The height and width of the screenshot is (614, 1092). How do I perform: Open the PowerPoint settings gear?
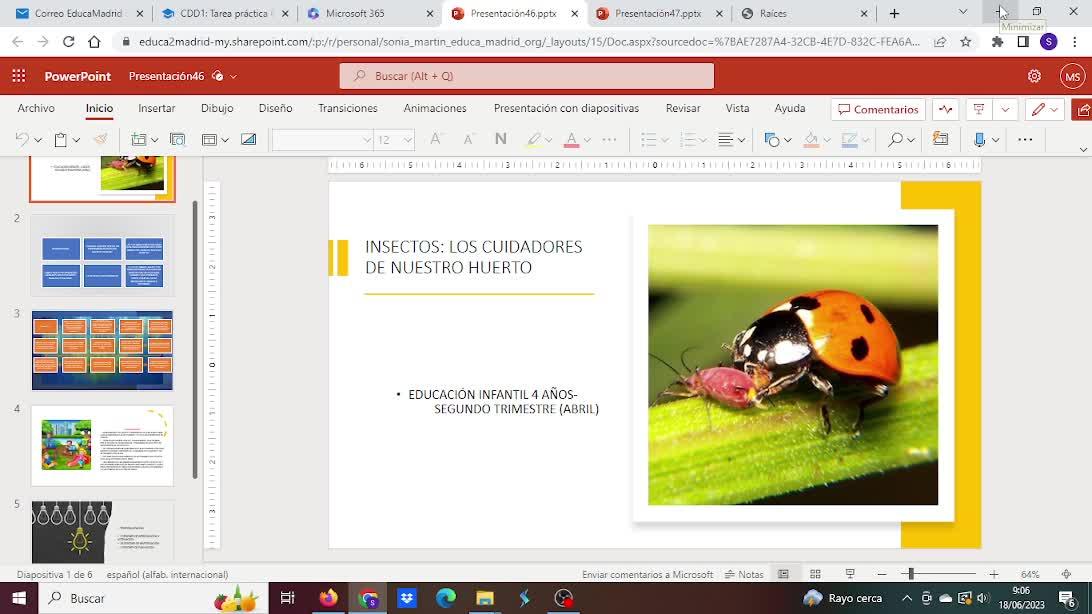pos(1034,76)
